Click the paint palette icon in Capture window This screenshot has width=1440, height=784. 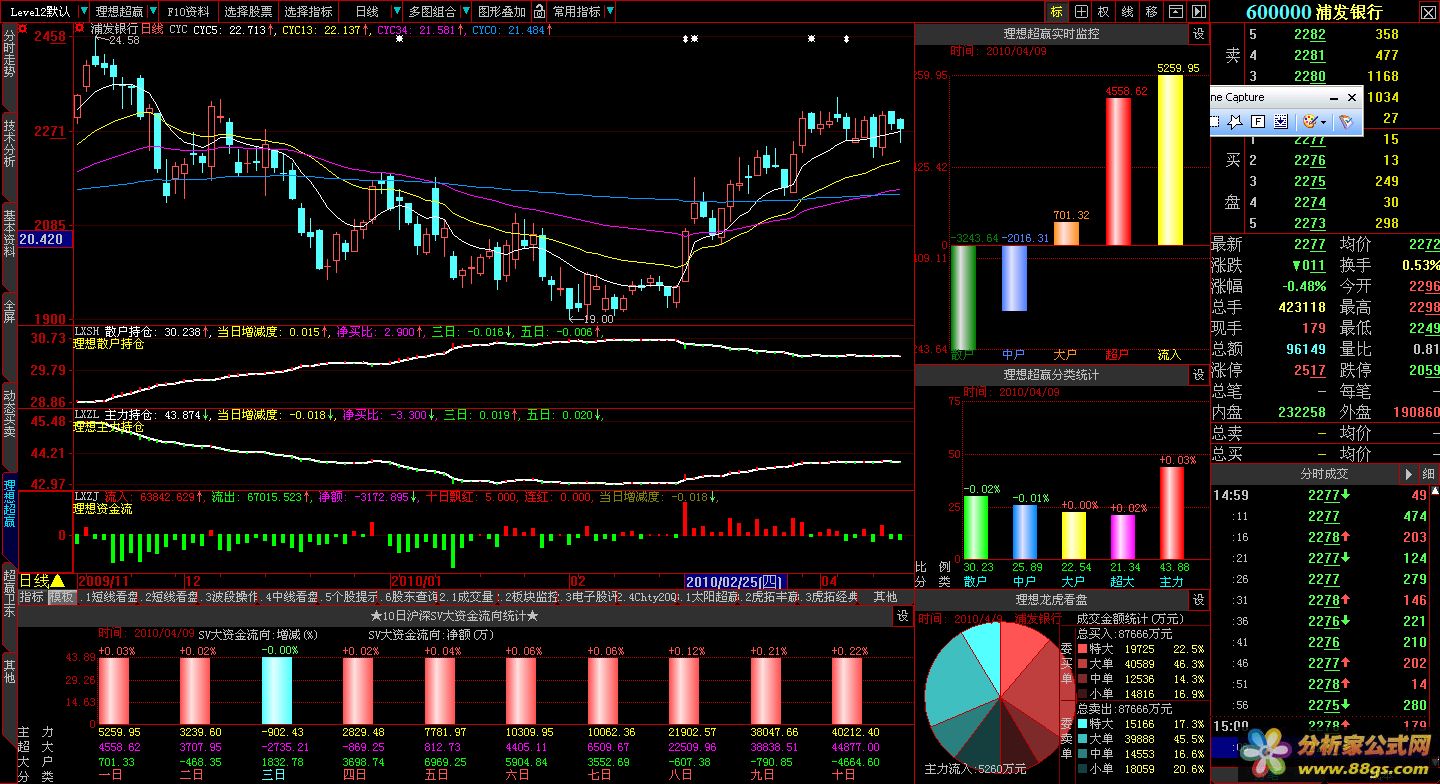(1309, 122)
